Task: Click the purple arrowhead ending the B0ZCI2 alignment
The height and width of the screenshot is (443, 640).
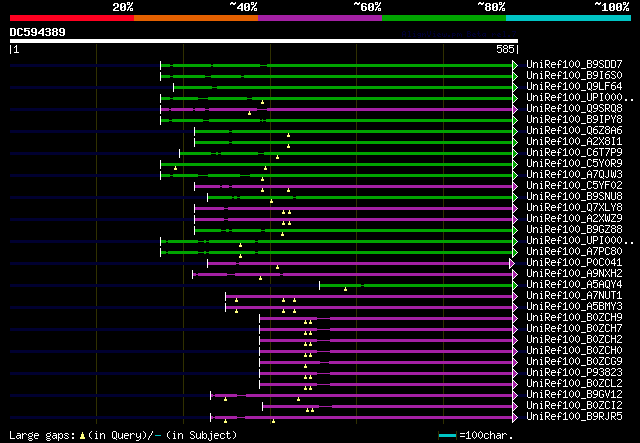Action: 515,407
